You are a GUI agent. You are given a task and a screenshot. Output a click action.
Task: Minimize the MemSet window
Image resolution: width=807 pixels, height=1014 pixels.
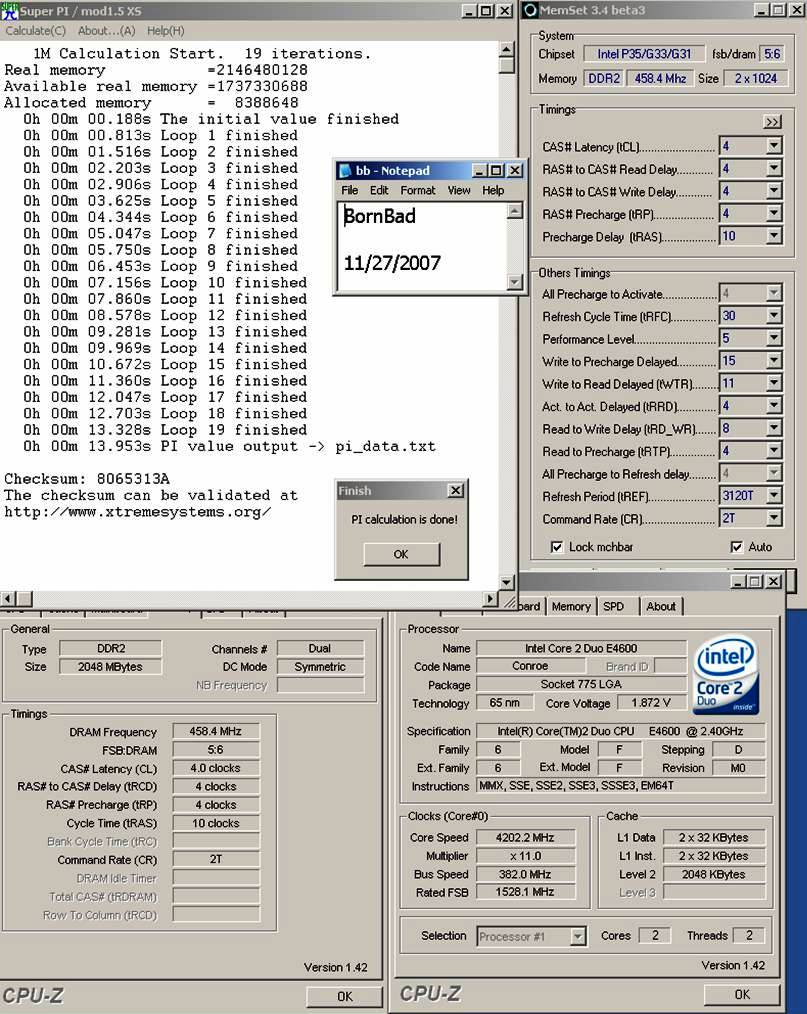[x=763, y=10]
